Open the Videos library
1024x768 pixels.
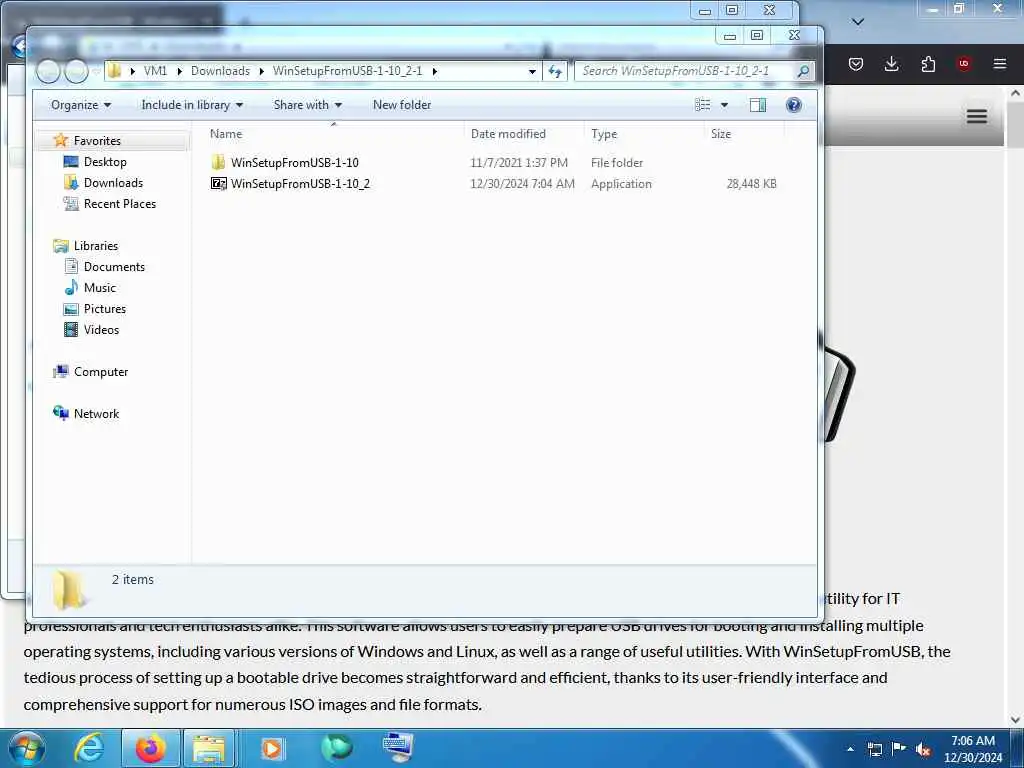click(x=101, y=329)
